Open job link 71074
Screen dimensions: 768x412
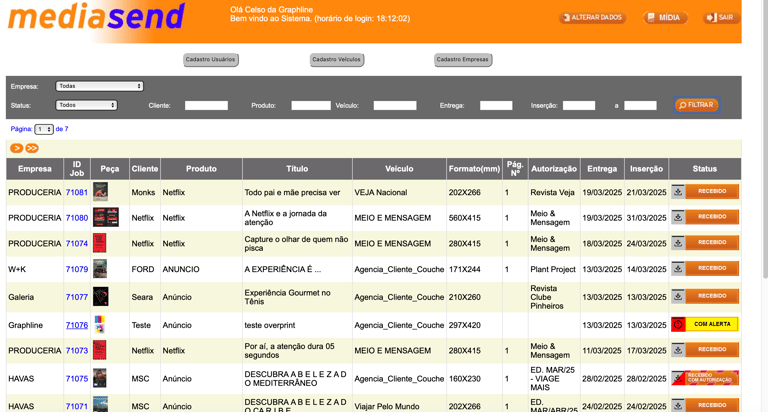pos(77,243)
